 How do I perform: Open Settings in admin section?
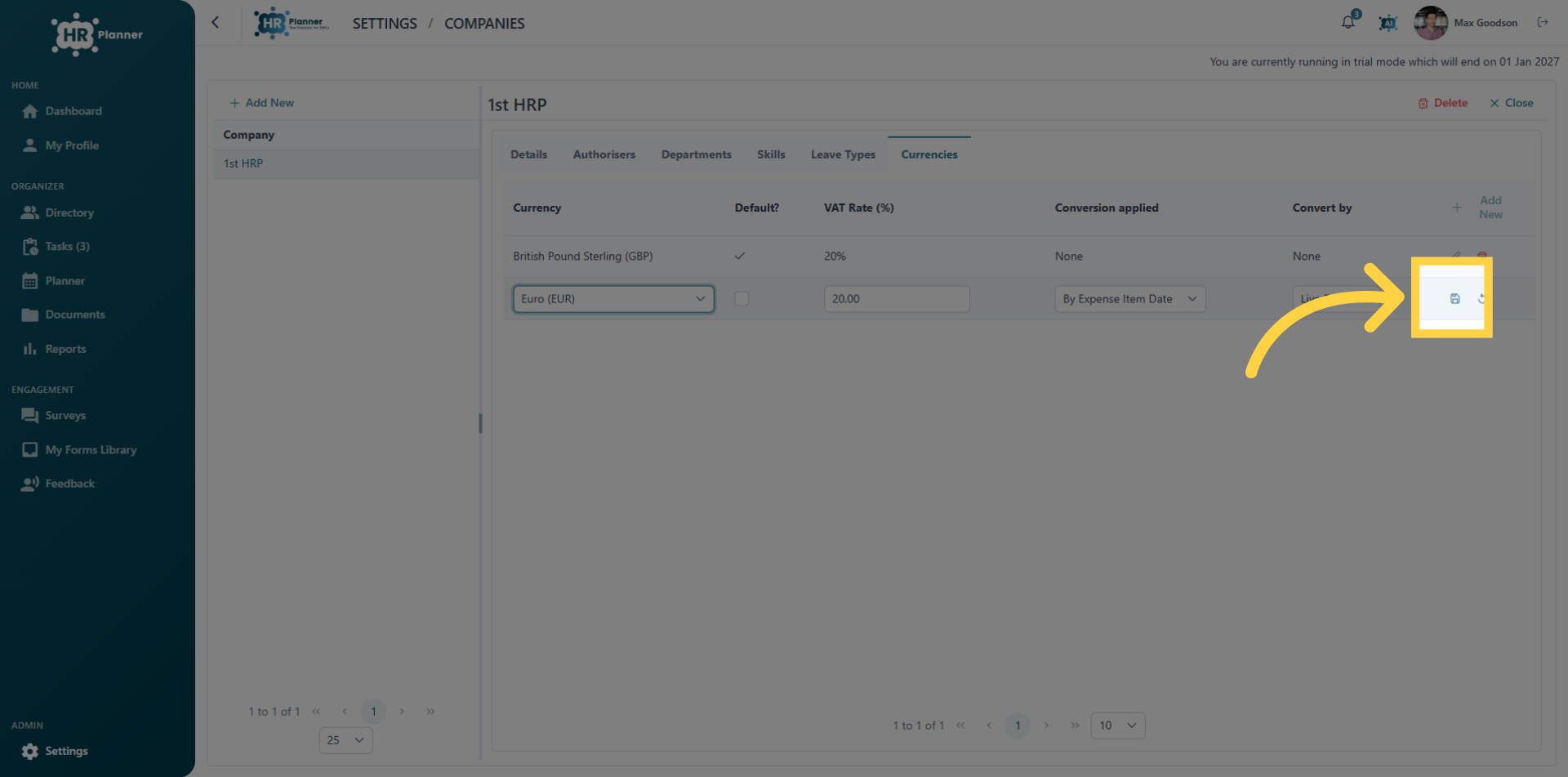(66, 752)
